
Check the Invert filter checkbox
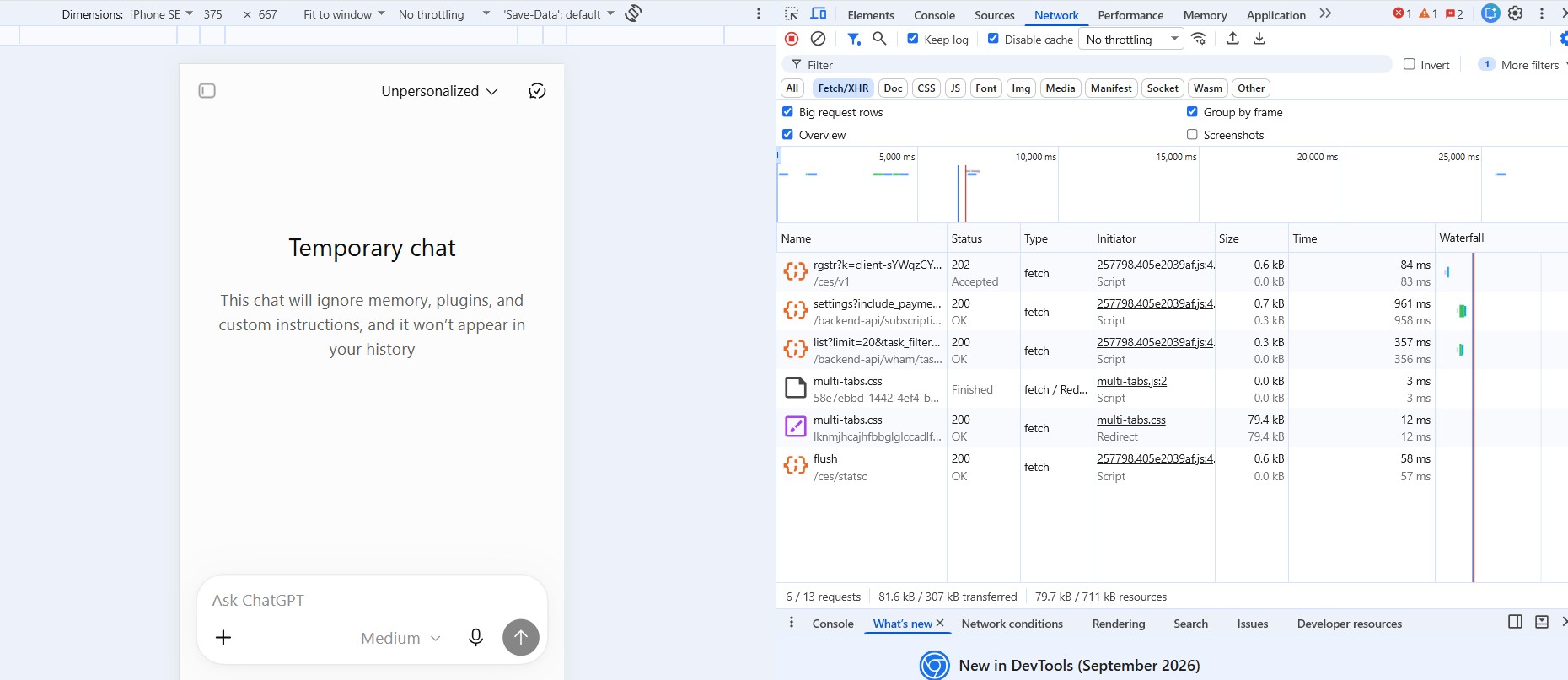coord(1409,64)
